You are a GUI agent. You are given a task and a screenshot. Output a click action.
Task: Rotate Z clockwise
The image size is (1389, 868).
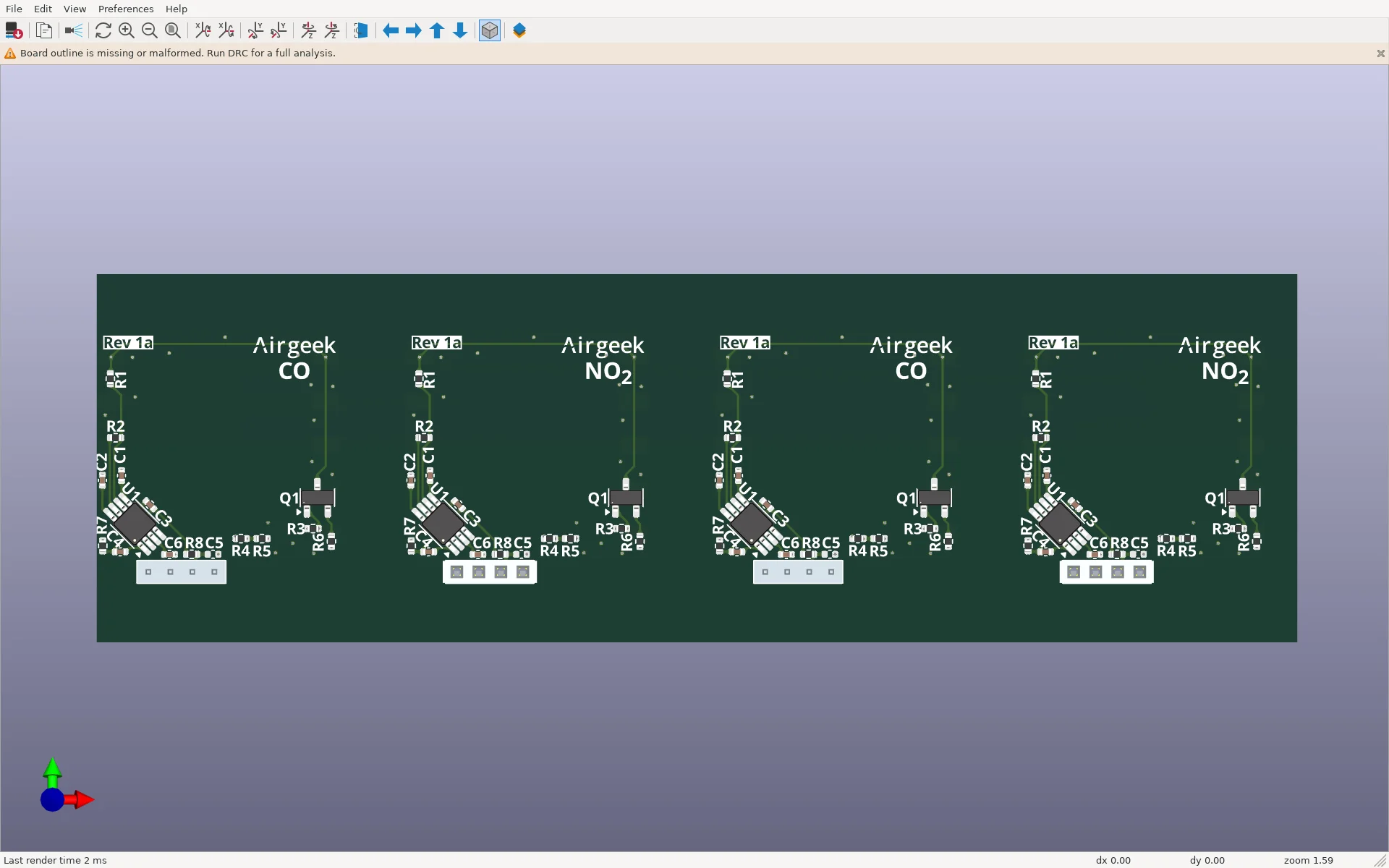tap(309, 30)
